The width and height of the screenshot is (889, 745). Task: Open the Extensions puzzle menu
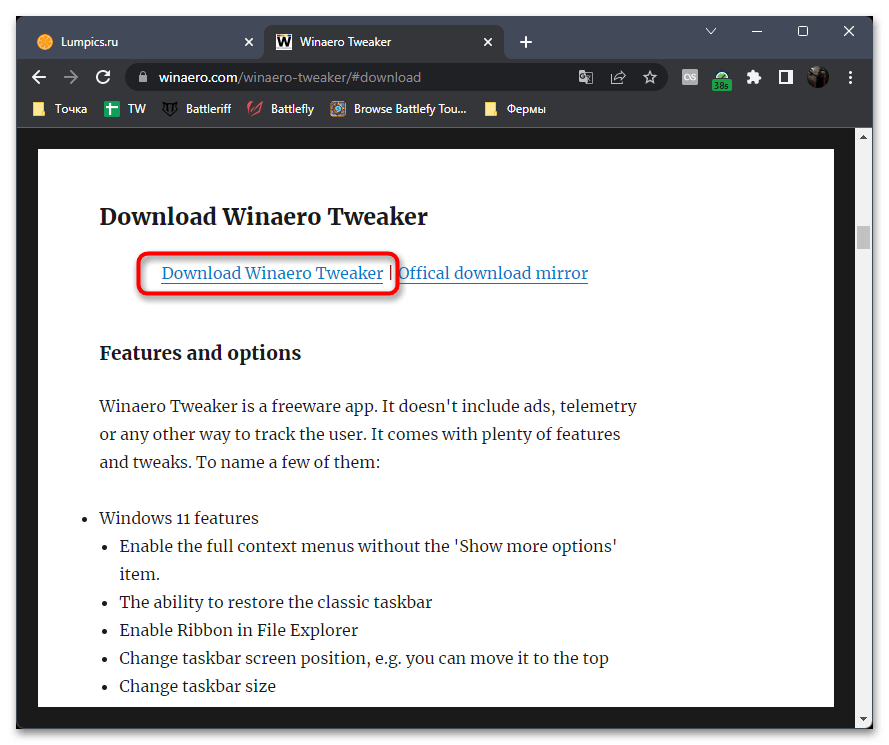(753, 77)
